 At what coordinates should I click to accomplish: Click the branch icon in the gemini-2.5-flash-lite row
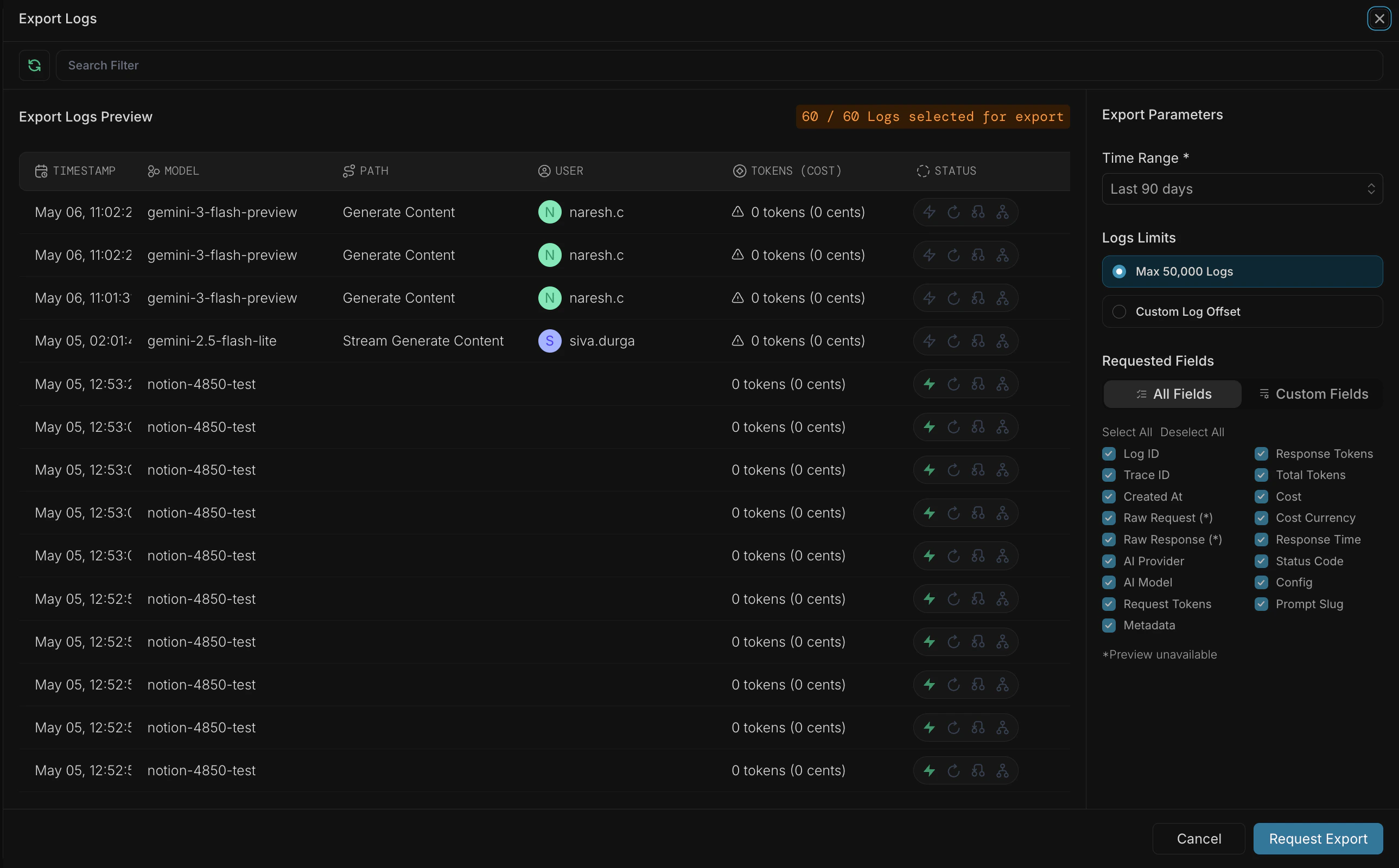978,341
